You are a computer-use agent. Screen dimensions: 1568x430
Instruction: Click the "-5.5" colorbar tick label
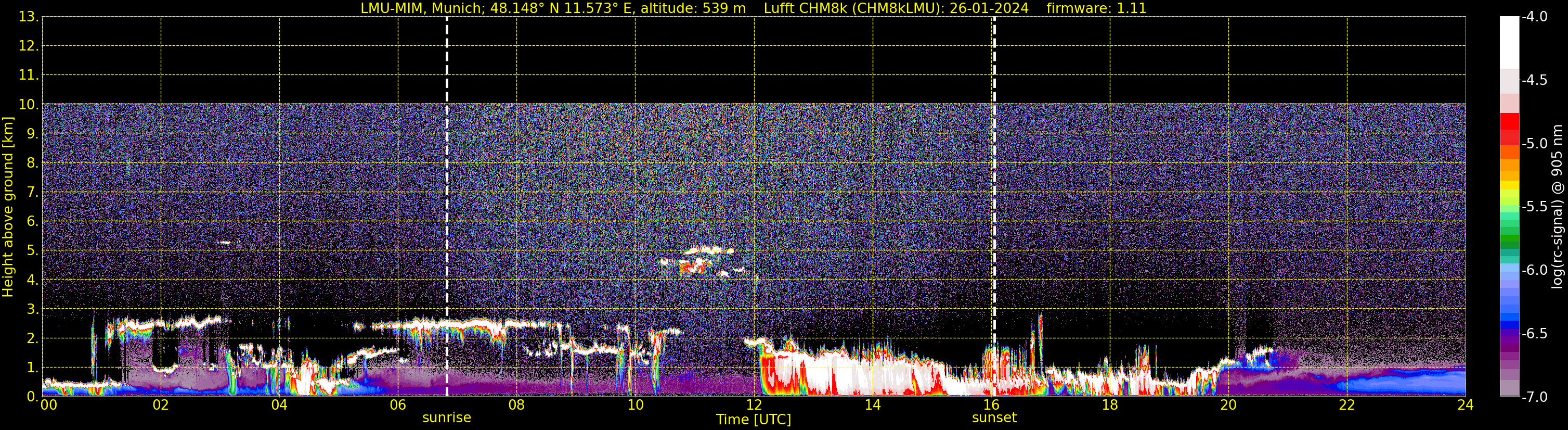click(1535, 207)
